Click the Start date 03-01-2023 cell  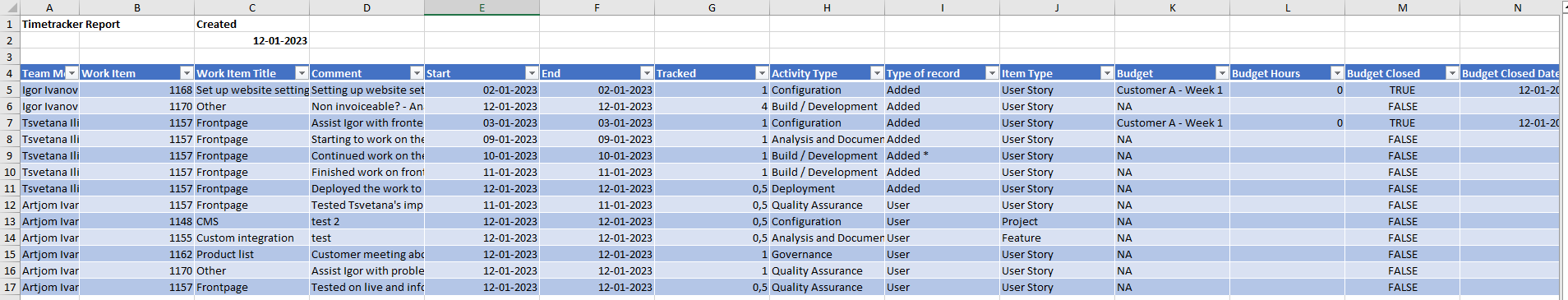pos(482,122)
